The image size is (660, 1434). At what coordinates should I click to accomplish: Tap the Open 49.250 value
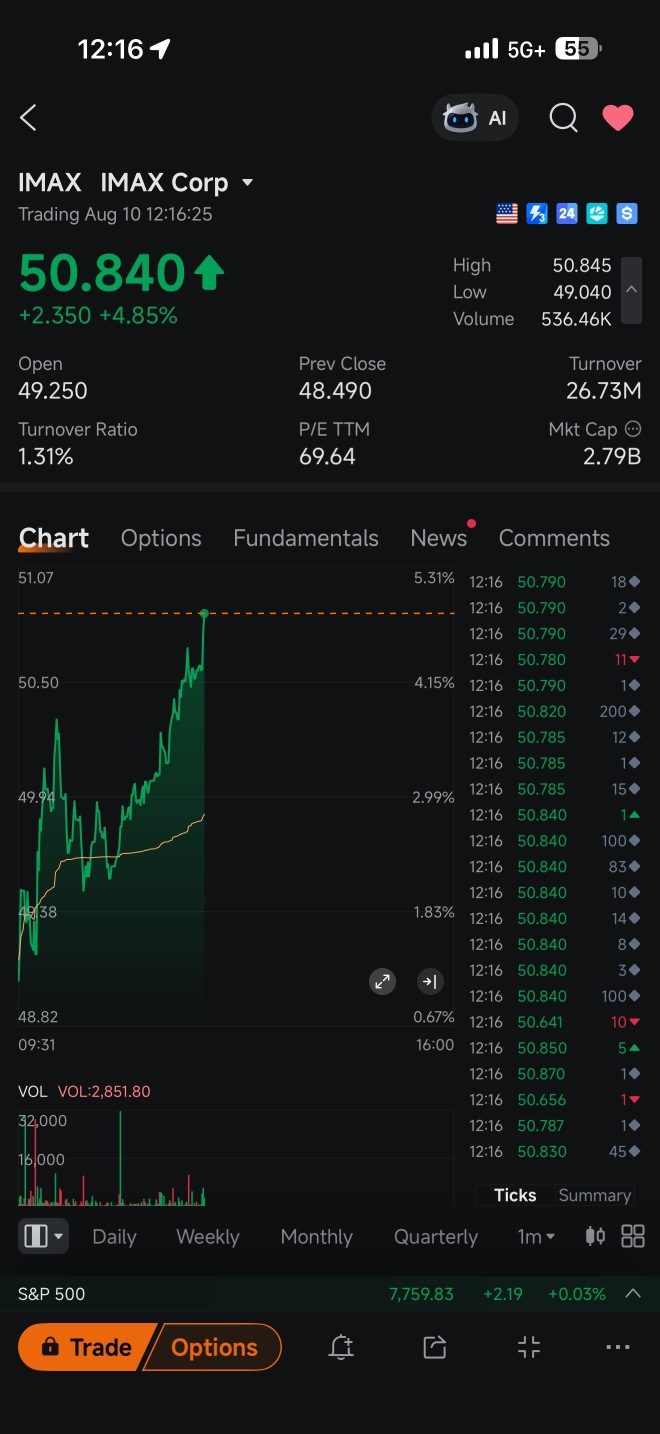coord(53,391)
